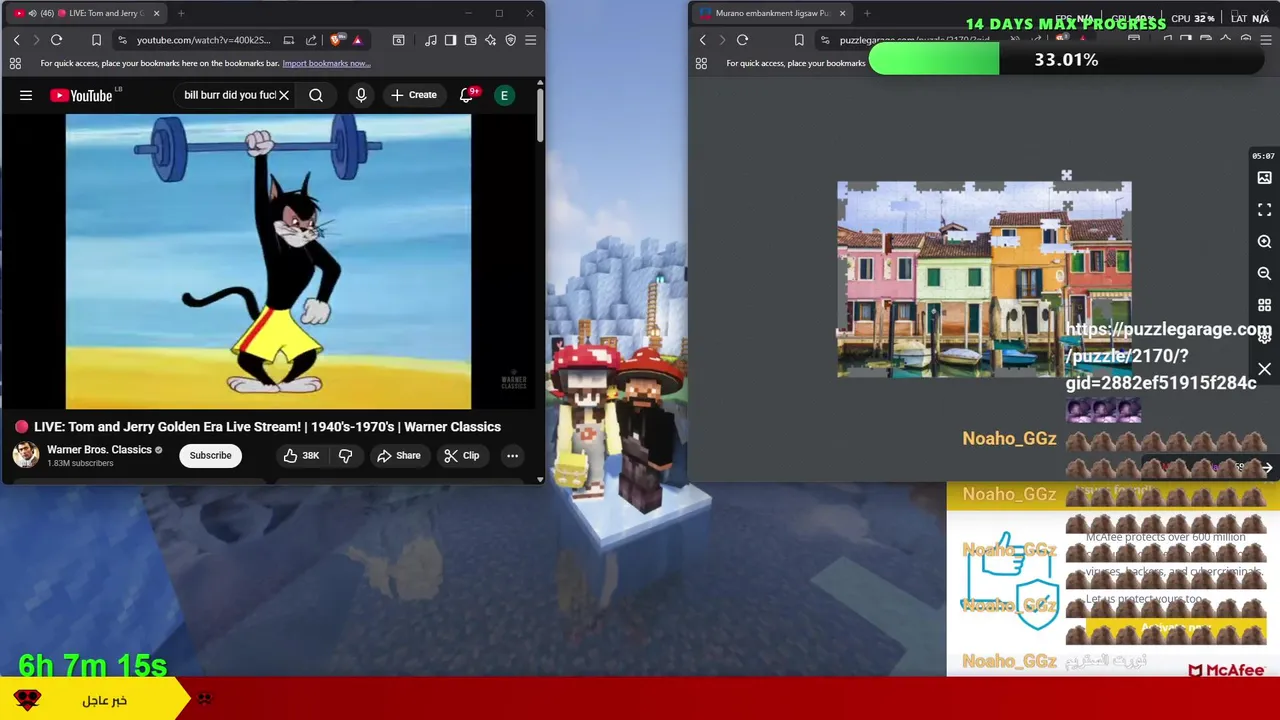
Task: Share the YouTube page from address bar
Action: tap(311, 40)
